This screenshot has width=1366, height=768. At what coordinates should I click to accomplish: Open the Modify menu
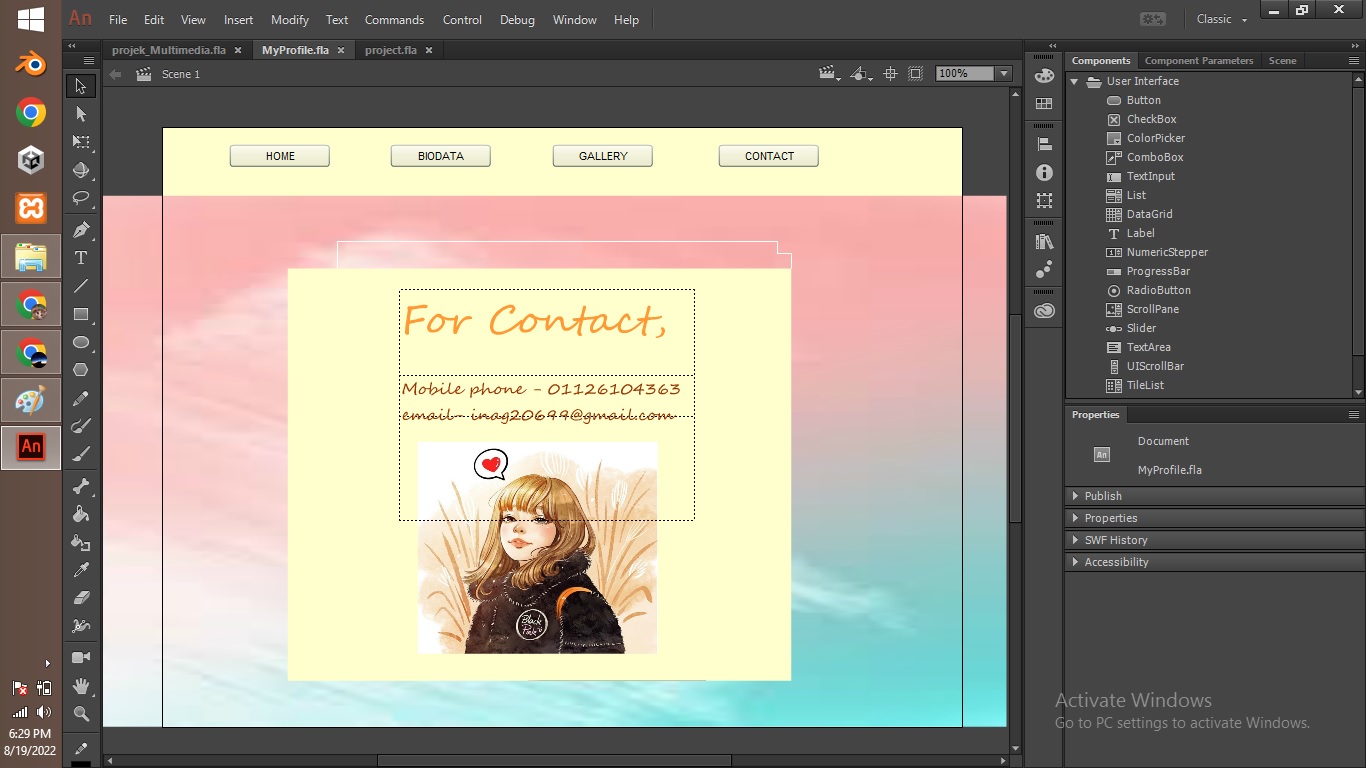click(290, 20)
